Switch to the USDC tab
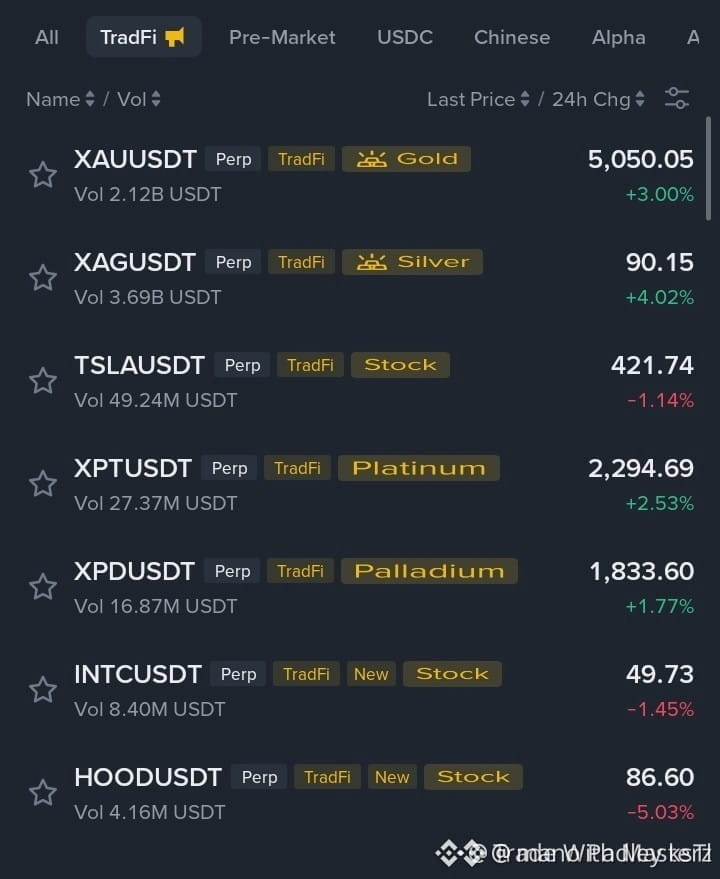The width and height of the screenshot is (720, 879). click(x=405, y=38)
